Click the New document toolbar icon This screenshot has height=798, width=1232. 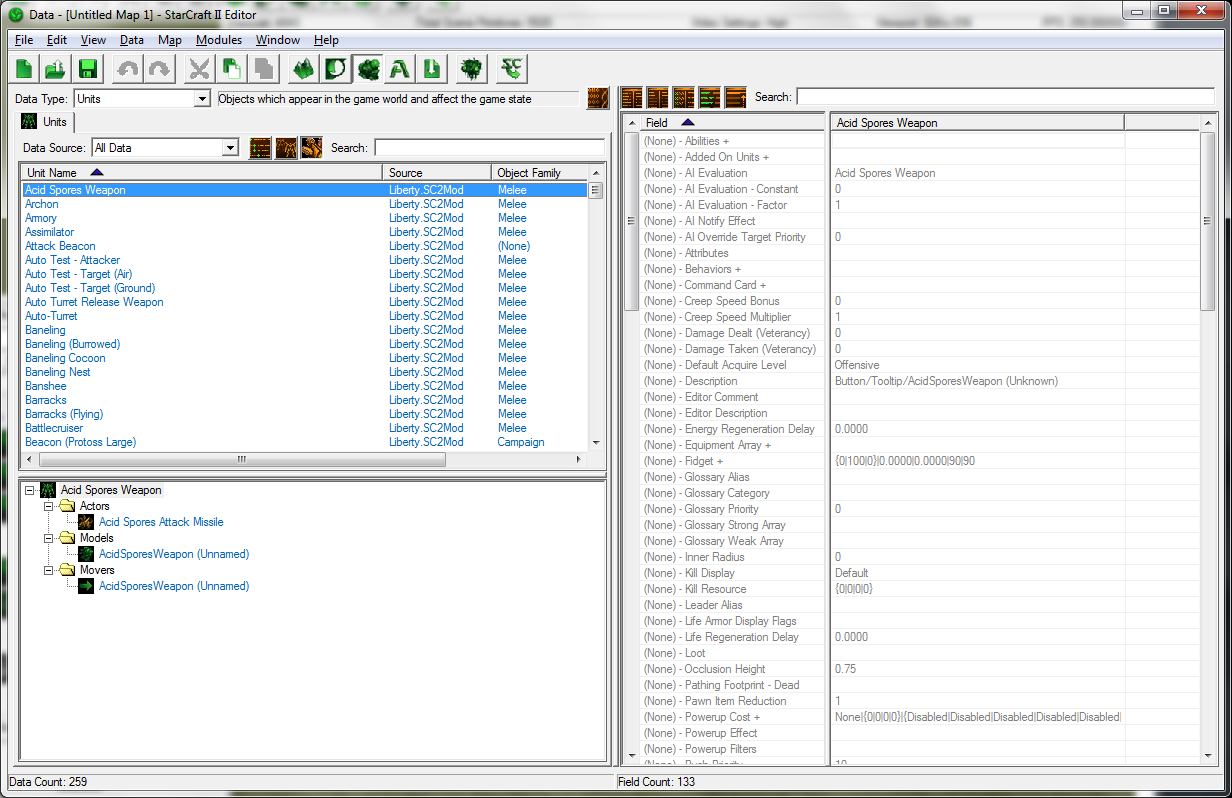click(x=24, y=69)
